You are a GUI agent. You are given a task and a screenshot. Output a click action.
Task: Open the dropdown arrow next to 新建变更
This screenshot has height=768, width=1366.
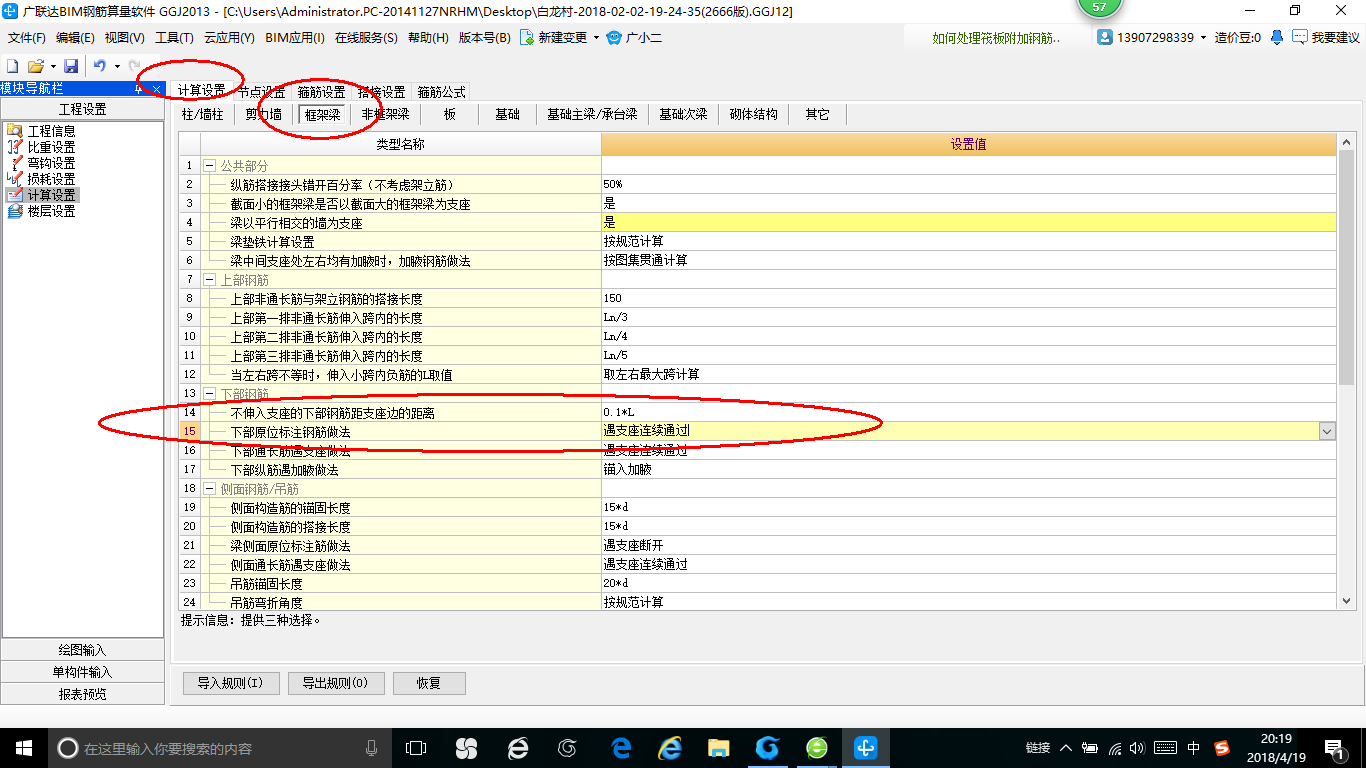point(597,38)
